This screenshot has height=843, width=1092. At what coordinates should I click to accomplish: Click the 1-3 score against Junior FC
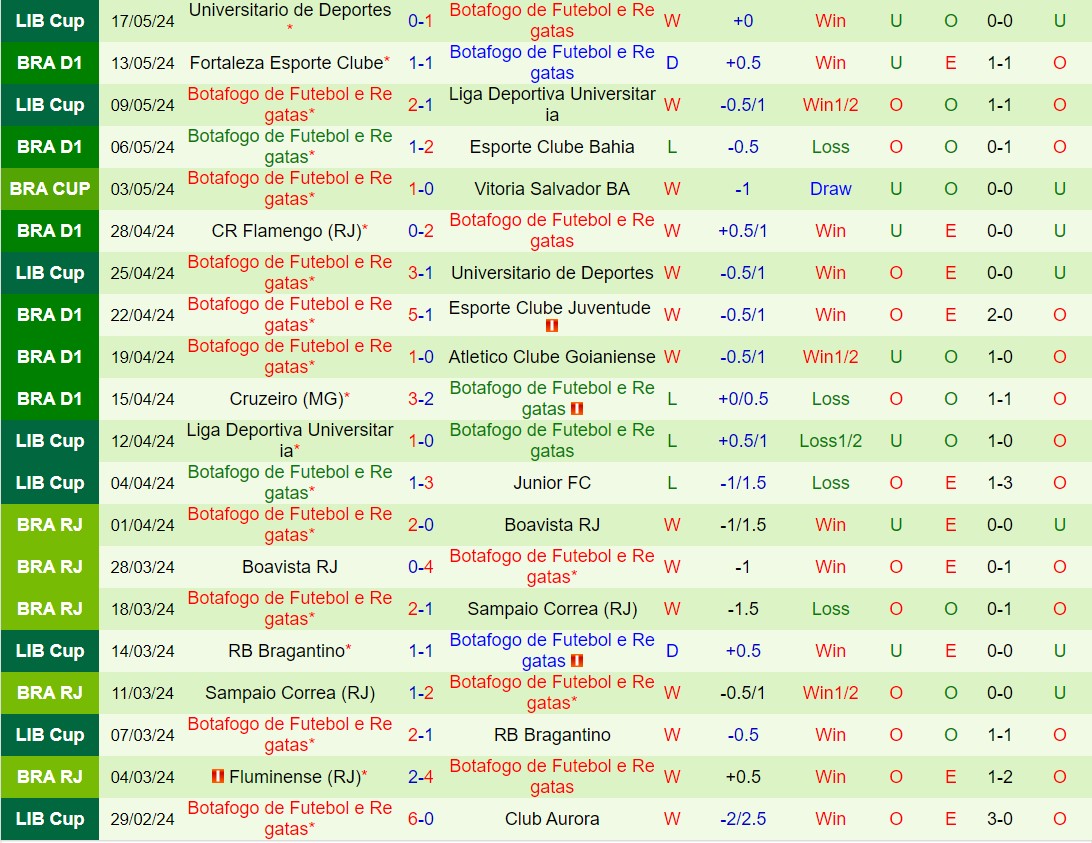click(421, 483)
